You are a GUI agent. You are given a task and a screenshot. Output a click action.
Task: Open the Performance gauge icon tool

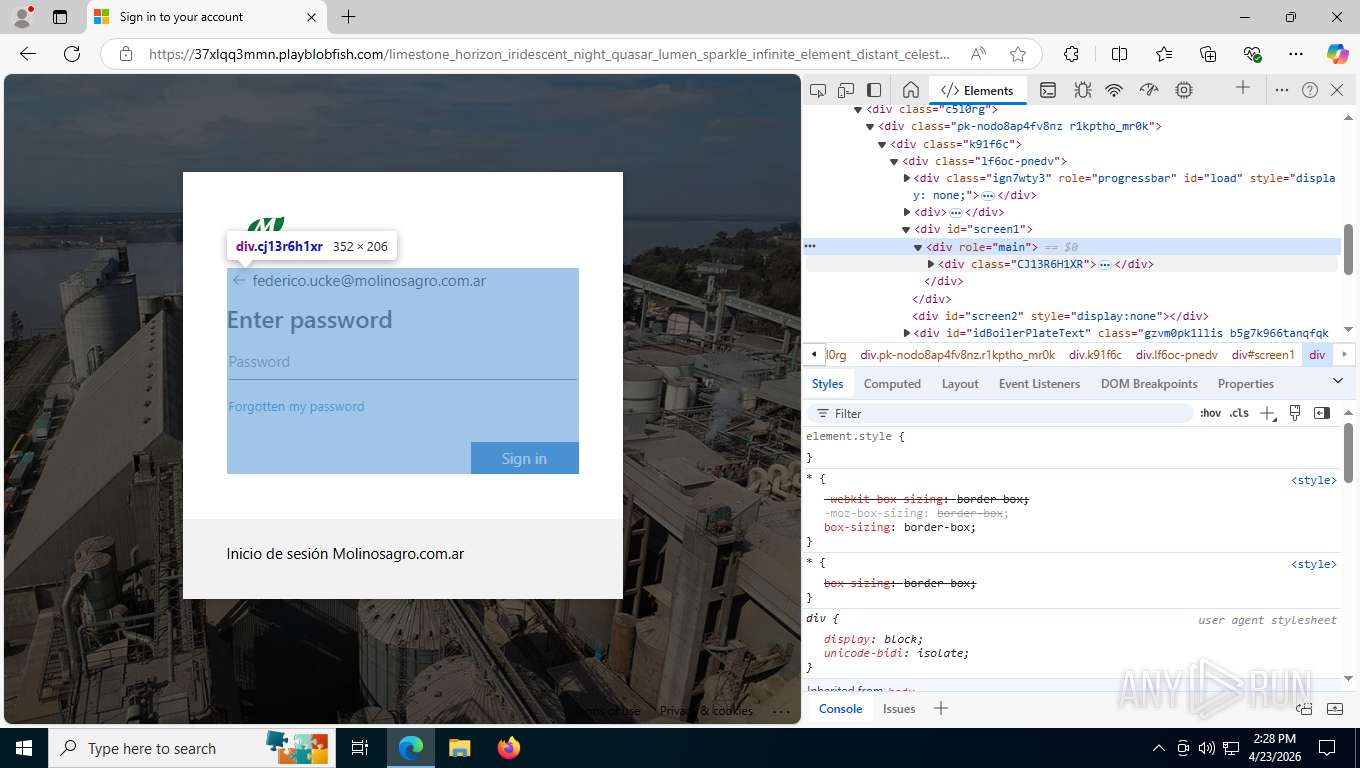point(1149,90)
